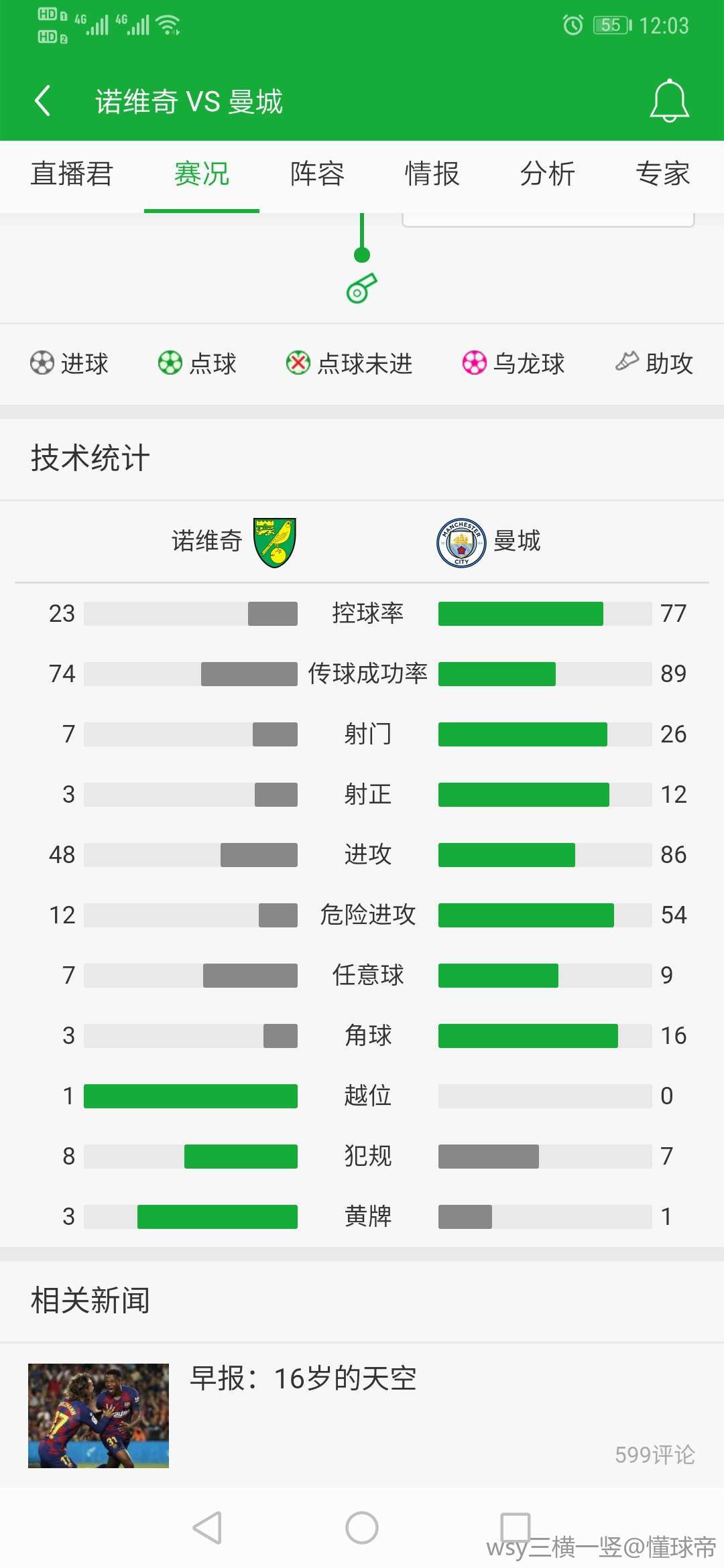724x1568 pixels.
Task: Tap the 599评论 comment count
Action: coord(655,1455)
